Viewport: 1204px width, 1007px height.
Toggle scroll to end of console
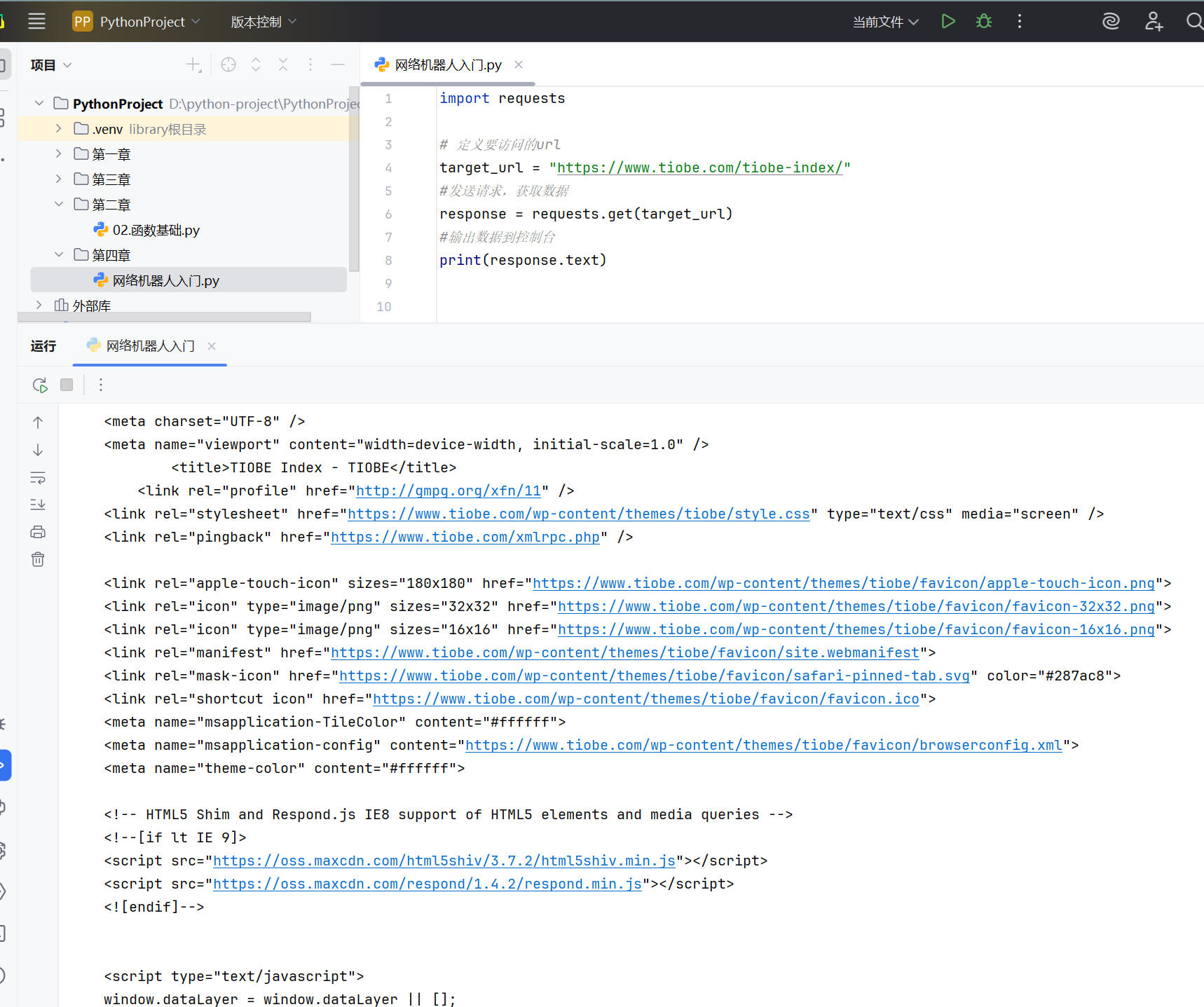(38, 505)
